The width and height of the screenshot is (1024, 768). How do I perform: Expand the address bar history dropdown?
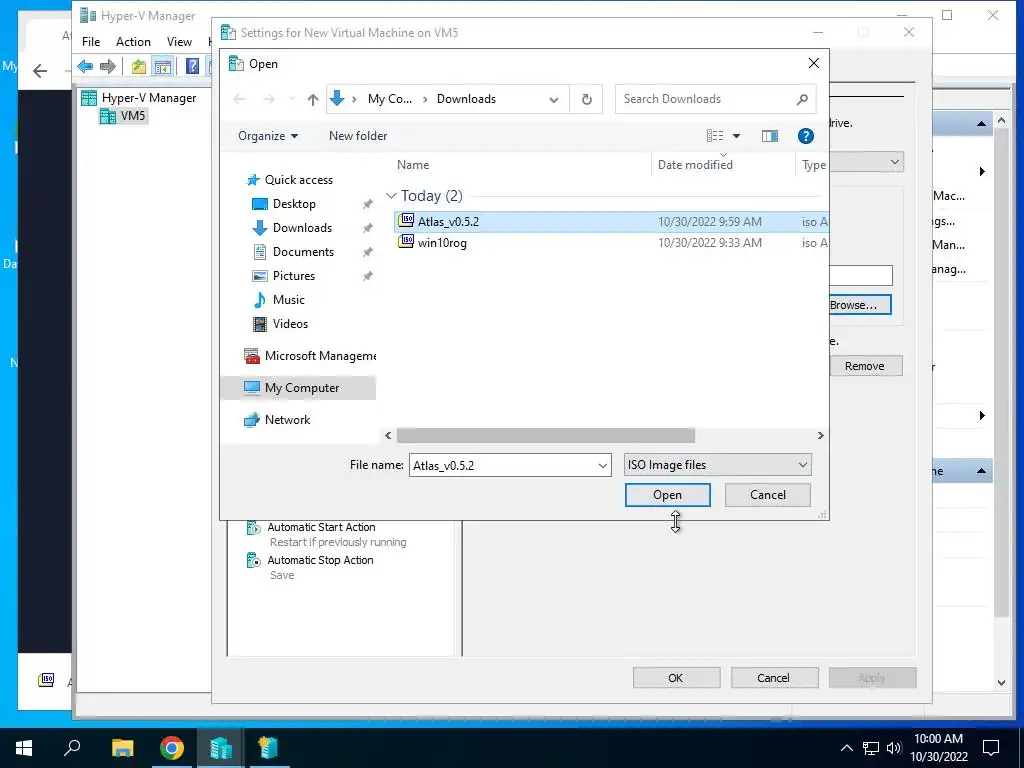(553, 99)
